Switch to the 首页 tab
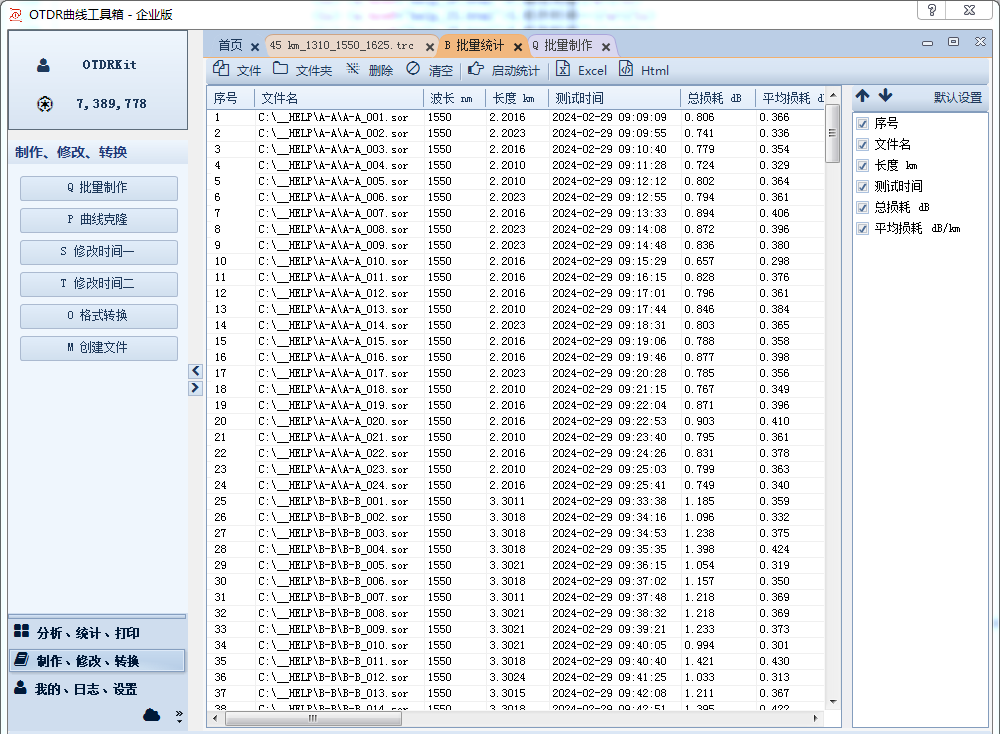The height and width of the screenshot is (734, 1000). coord(230,46)
